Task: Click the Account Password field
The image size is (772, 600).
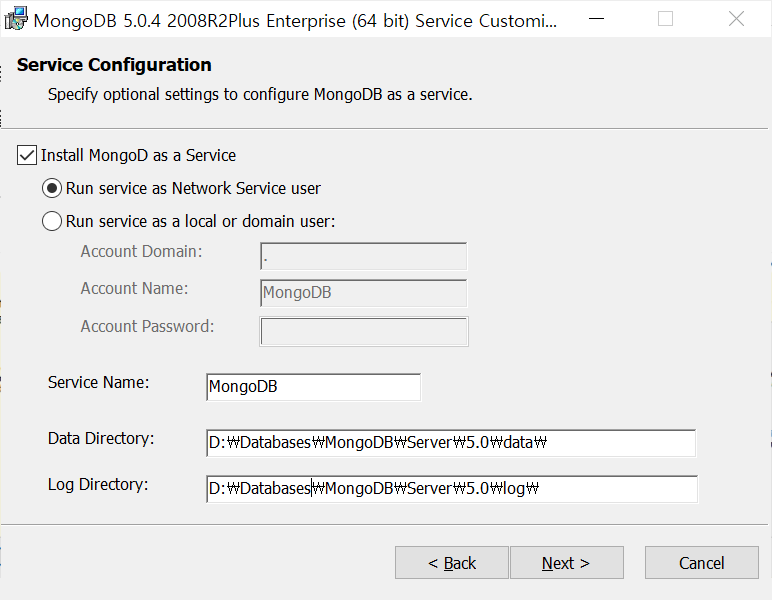Action: pyautogui.click(x=364, y=331)
